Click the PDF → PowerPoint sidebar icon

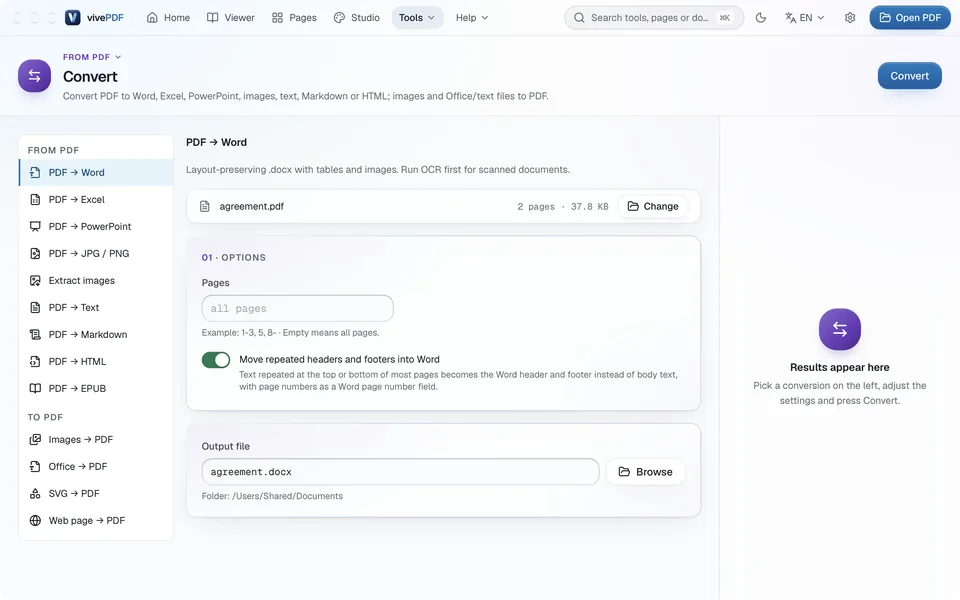click(36, 227)
